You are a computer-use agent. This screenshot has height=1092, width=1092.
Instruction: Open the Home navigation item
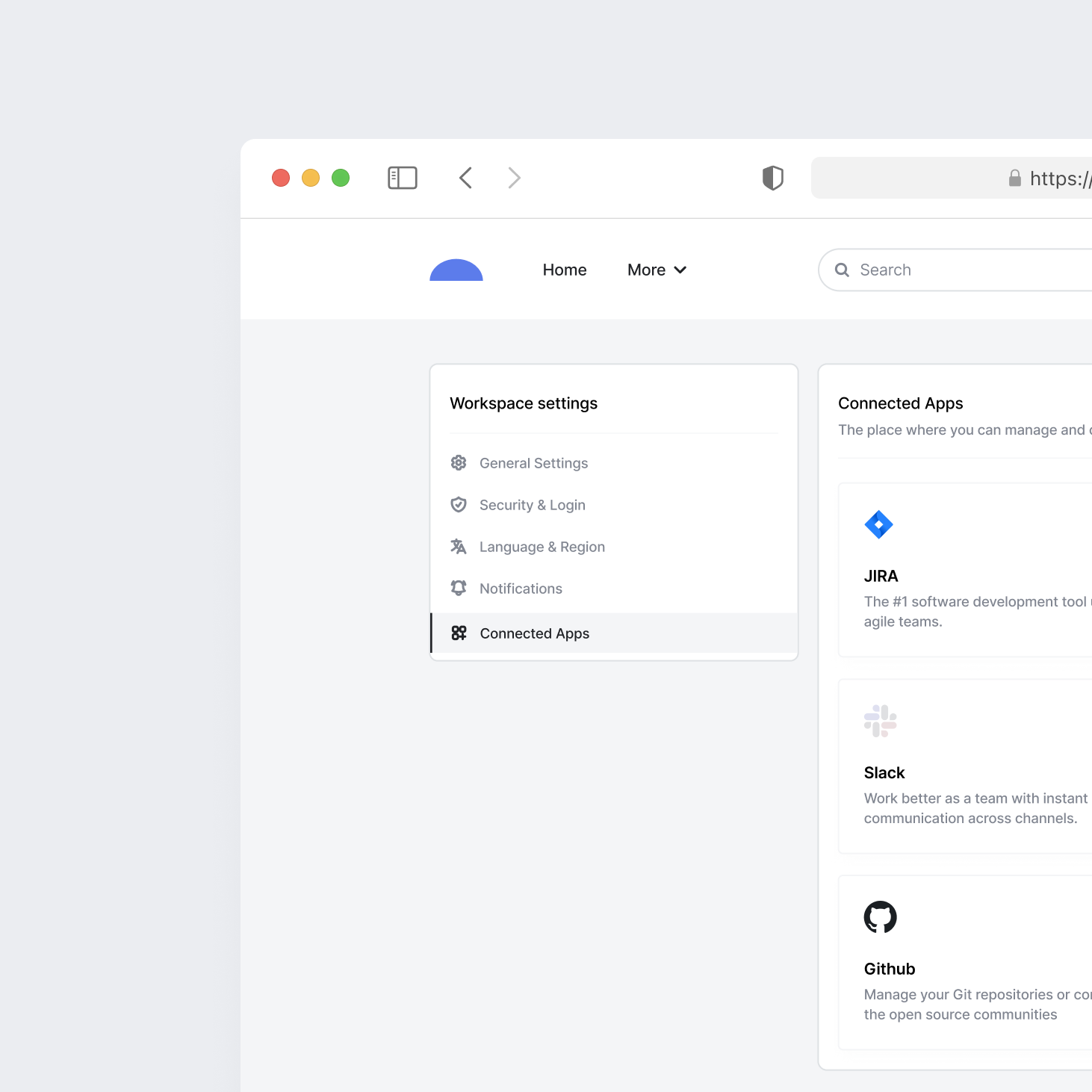coord(564,270)
